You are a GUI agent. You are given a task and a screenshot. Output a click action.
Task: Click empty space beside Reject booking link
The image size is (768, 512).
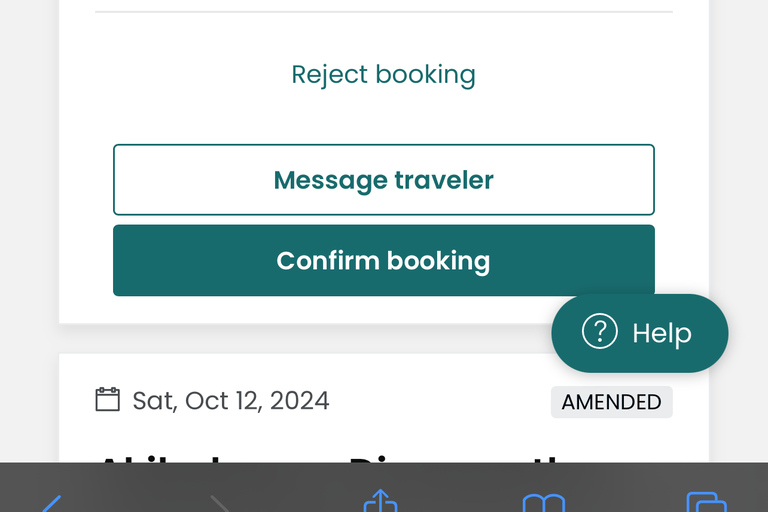click(580, 75)
